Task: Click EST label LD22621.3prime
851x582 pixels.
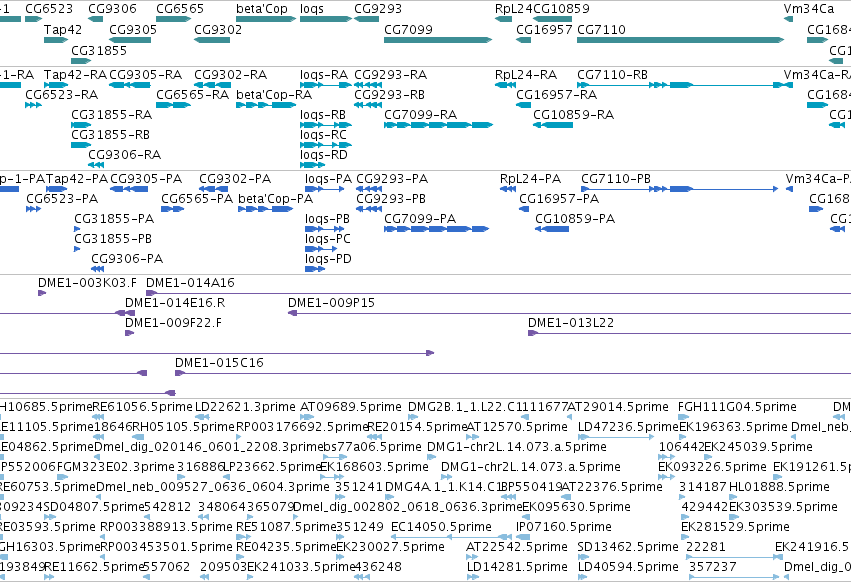Action: (245, 407)
